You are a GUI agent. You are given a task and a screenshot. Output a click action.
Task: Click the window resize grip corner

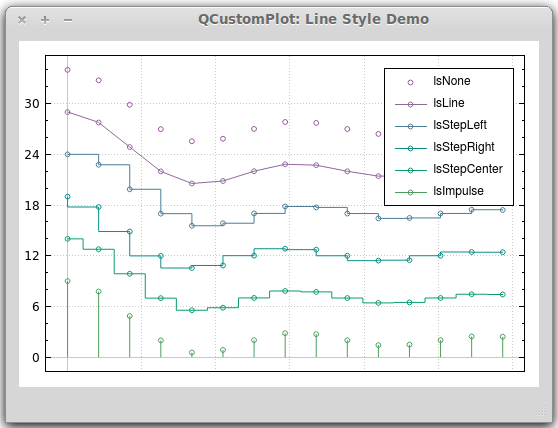[x=542, y=411]
